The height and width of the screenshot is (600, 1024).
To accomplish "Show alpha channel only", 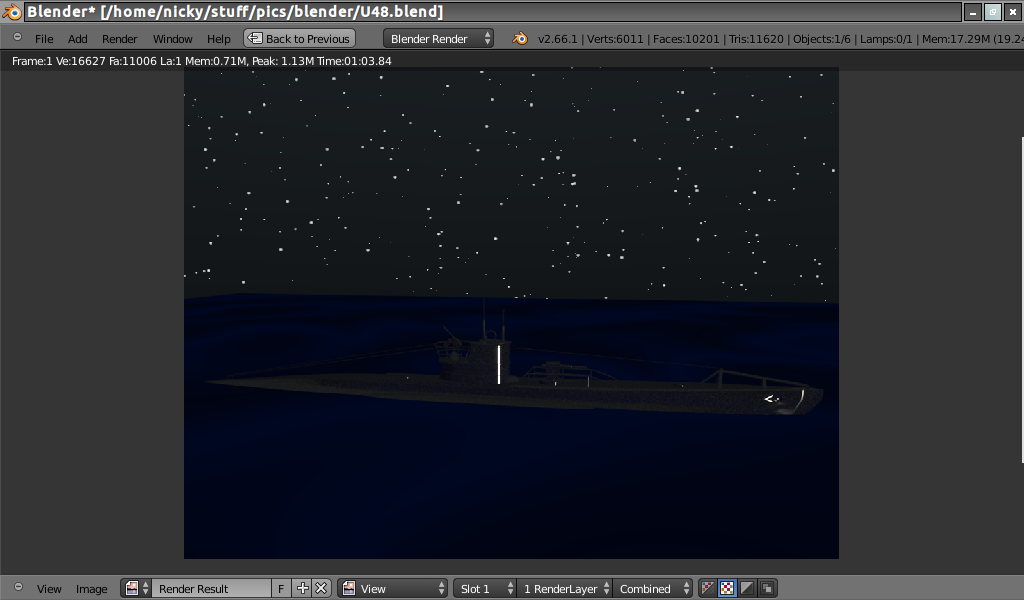I will click(x=747, y=589).
